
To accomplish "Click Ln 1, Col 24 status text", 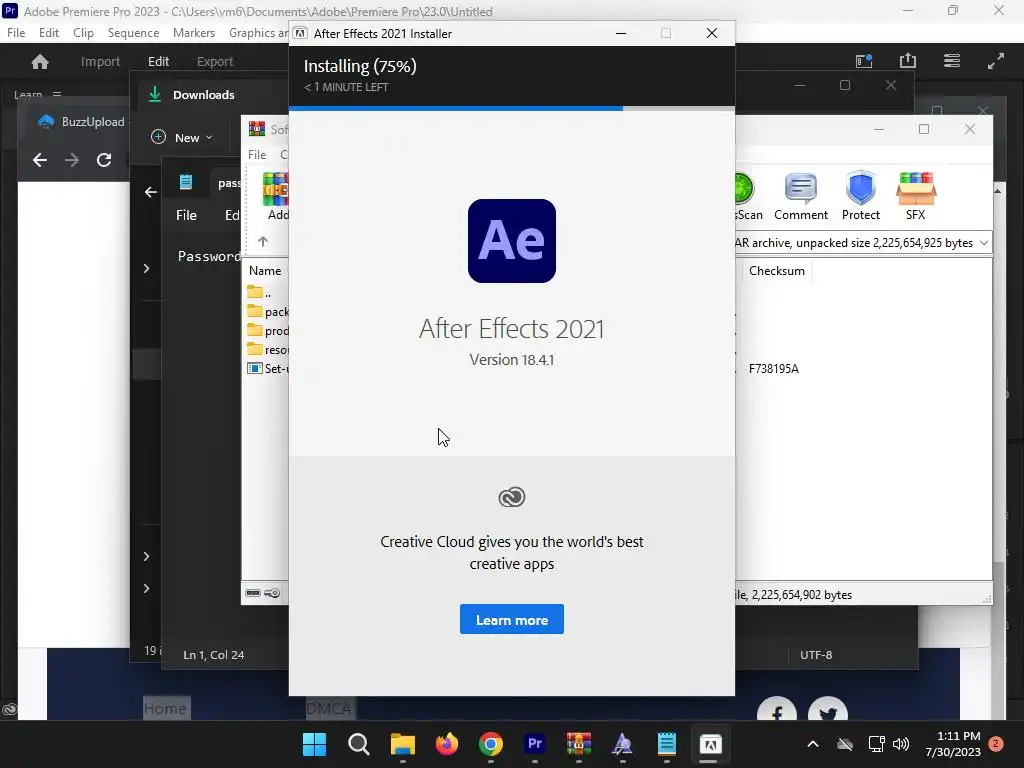I will point(214,654).
